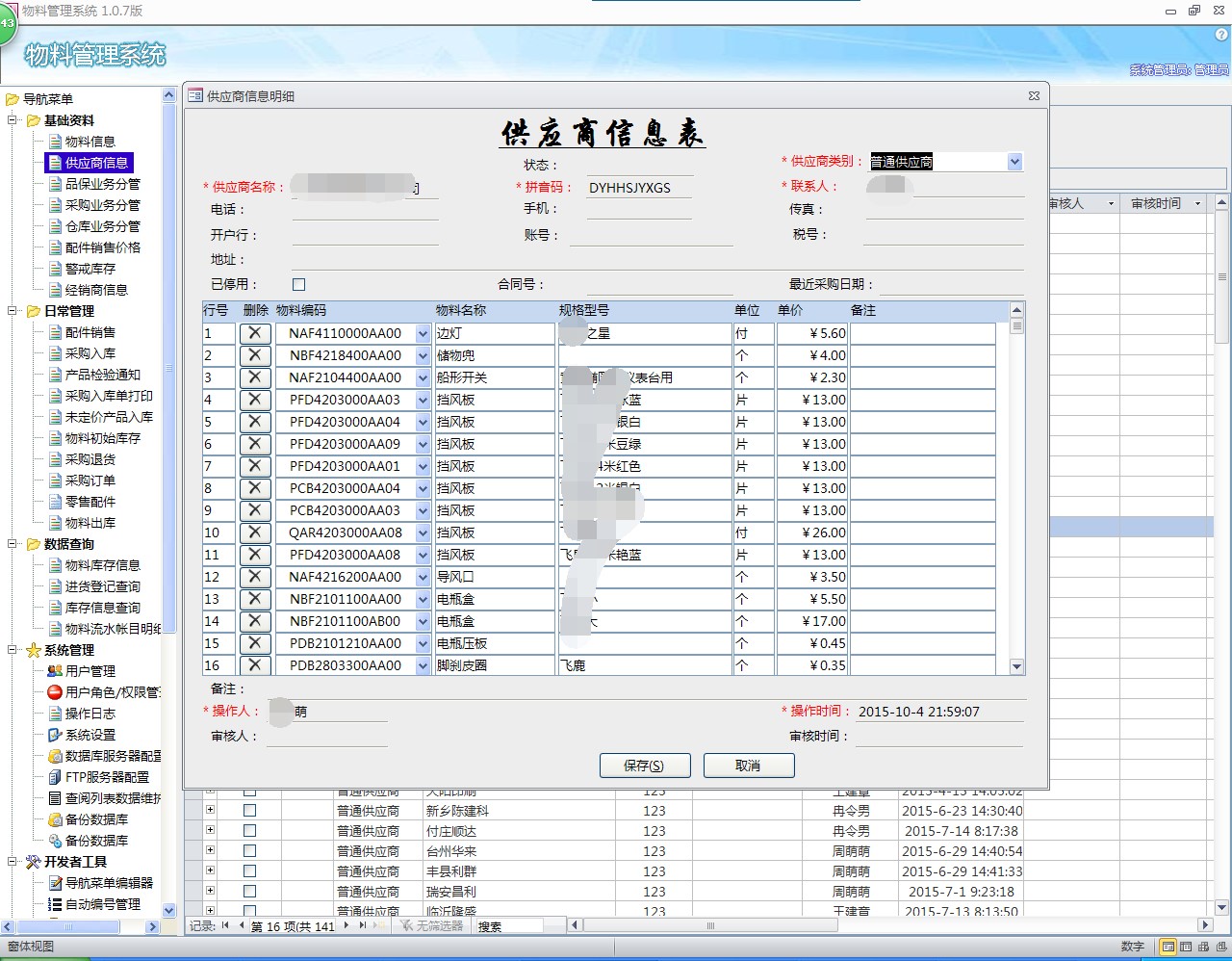1232x961 pixels.
Task: Check the box on the 台州华来 row
Action: 249,851
